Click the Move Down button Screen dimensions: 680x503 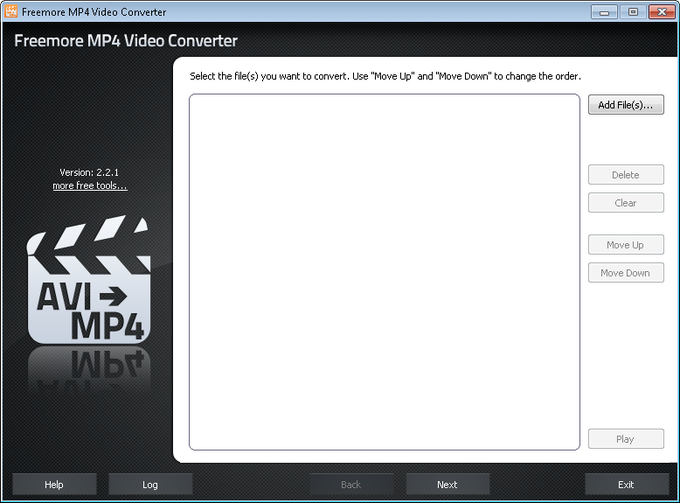626,273
